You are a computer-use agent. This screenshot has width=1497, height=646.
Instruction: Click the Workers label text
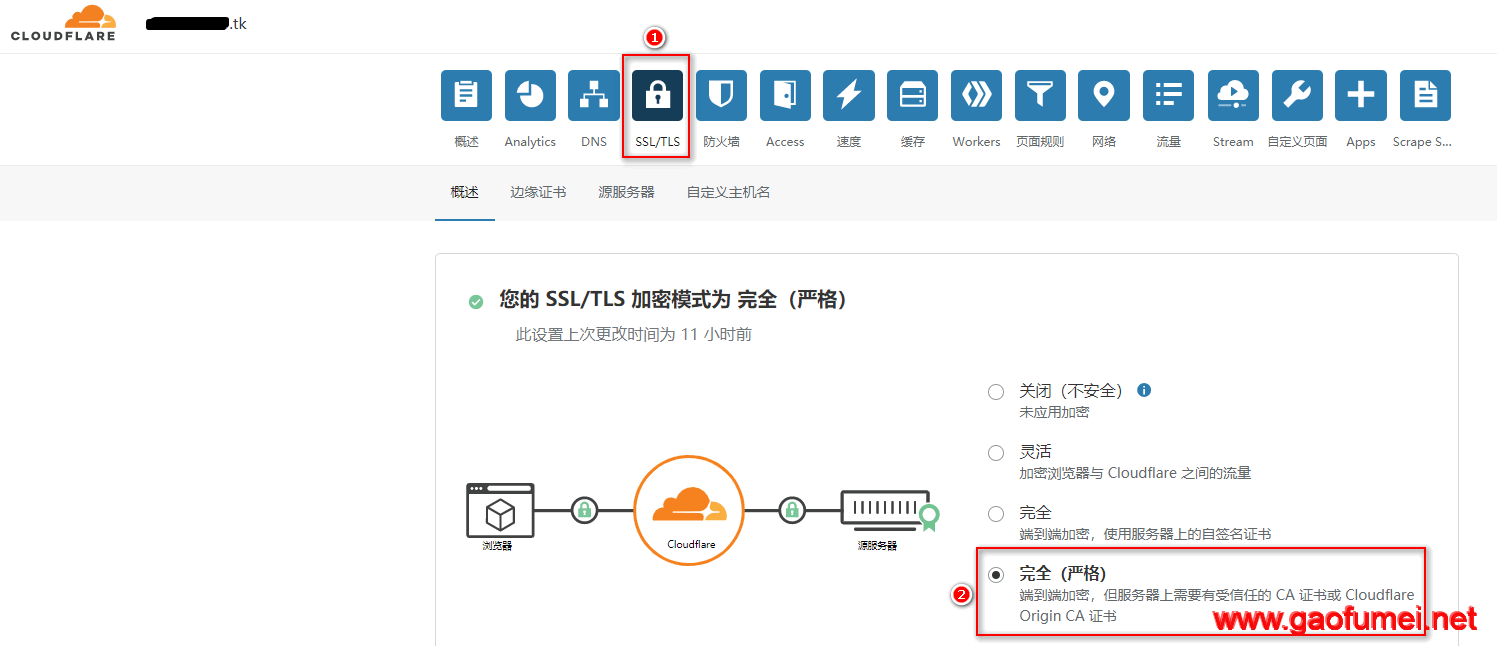(x=976, y=142)
